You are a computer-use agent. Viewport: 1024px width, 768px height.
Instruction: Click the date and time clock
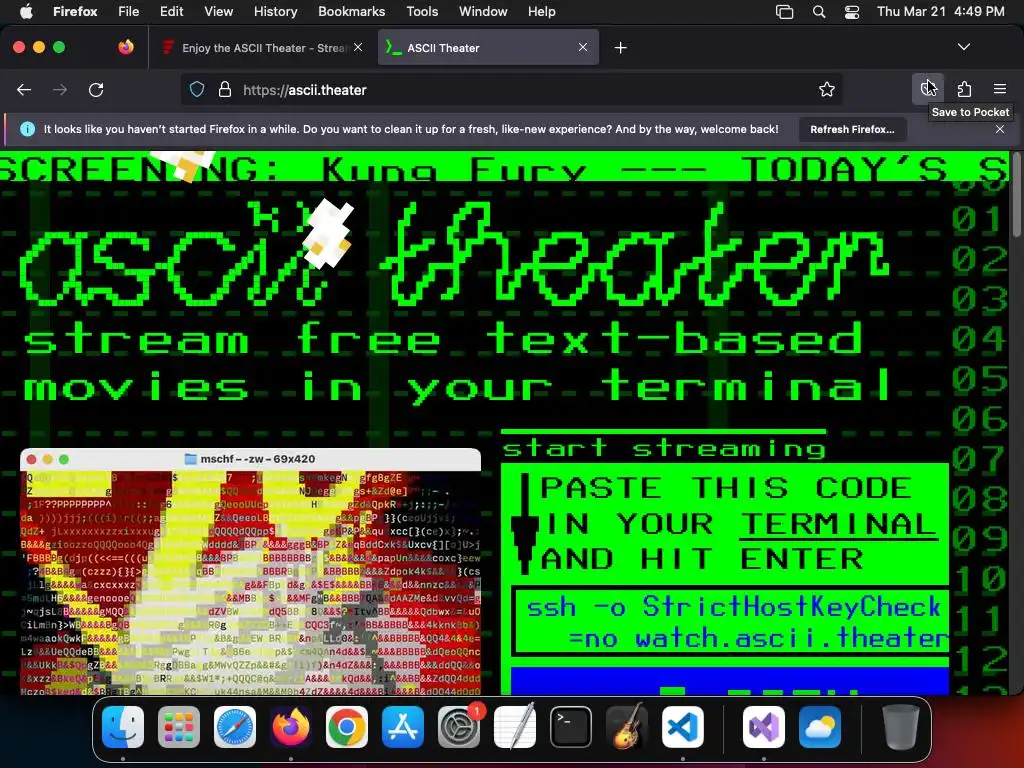(x=940, y=11)
